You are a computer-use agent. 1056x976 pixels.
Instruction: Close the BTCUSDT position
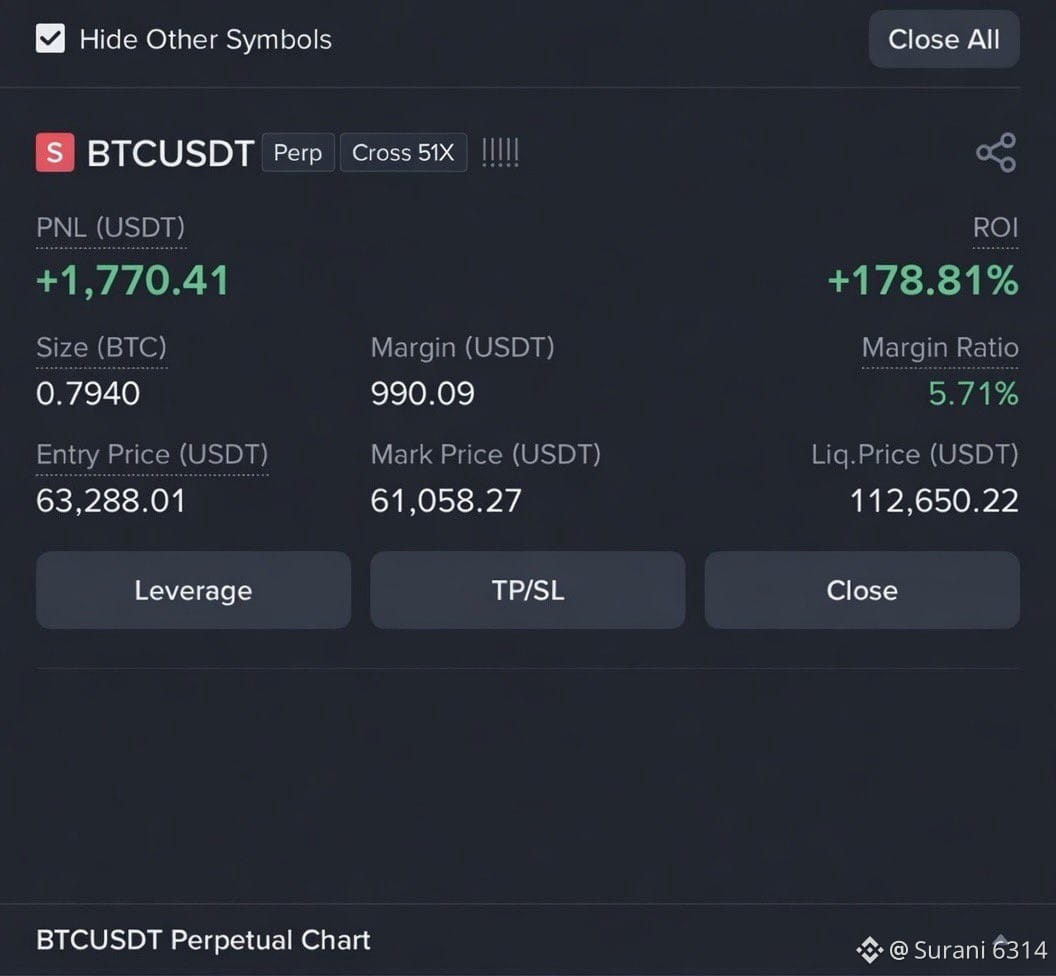[x=862, y=590]
